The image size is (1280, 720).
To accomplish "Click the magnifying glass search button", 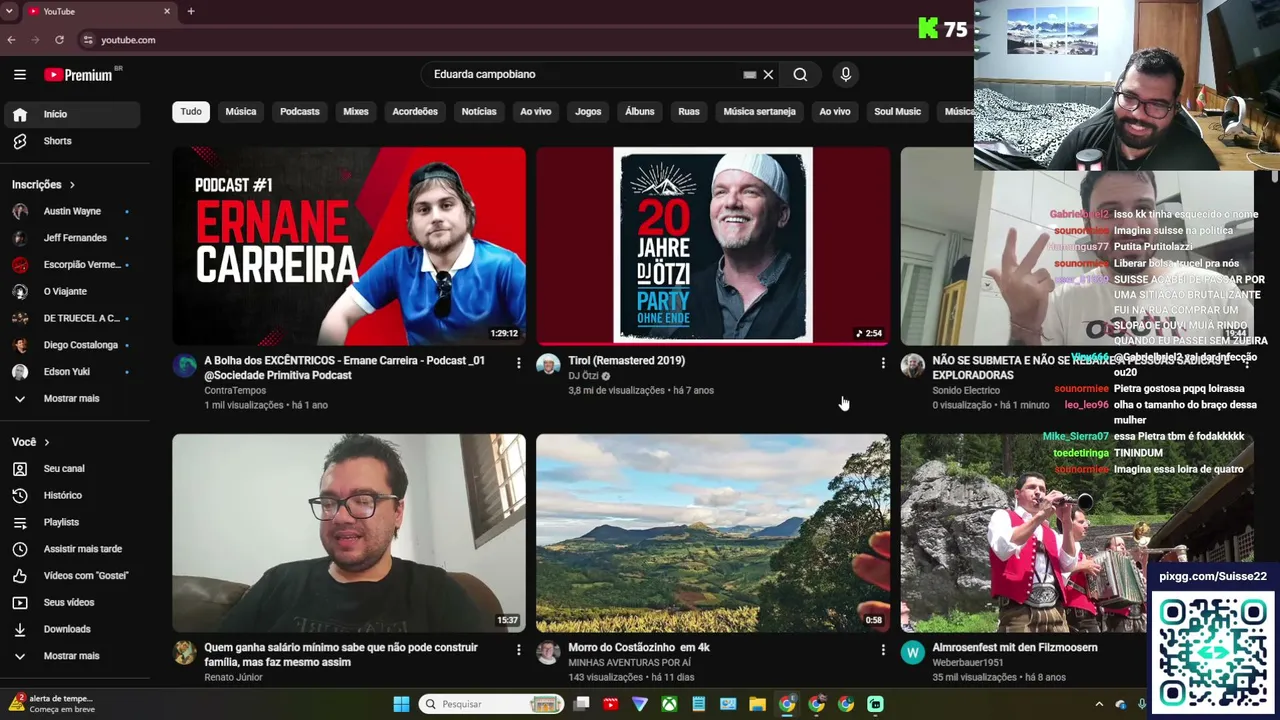I will 800,75.
